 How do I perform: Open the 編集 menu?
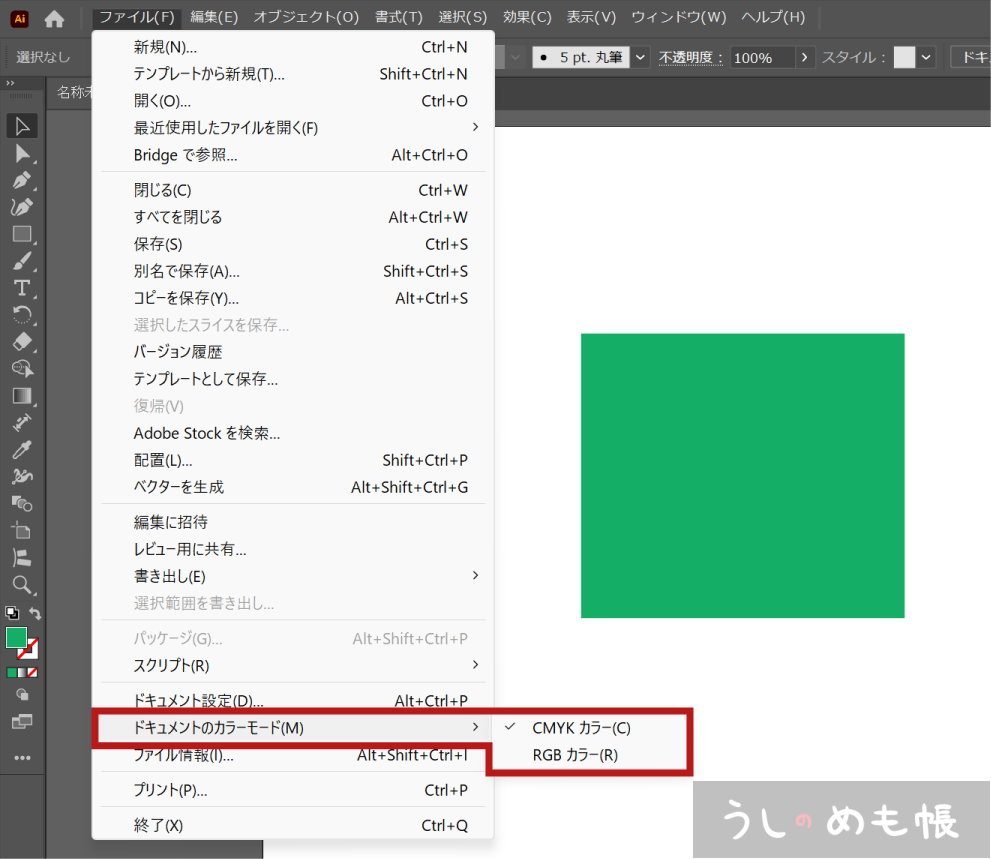(x=214, y=17)
